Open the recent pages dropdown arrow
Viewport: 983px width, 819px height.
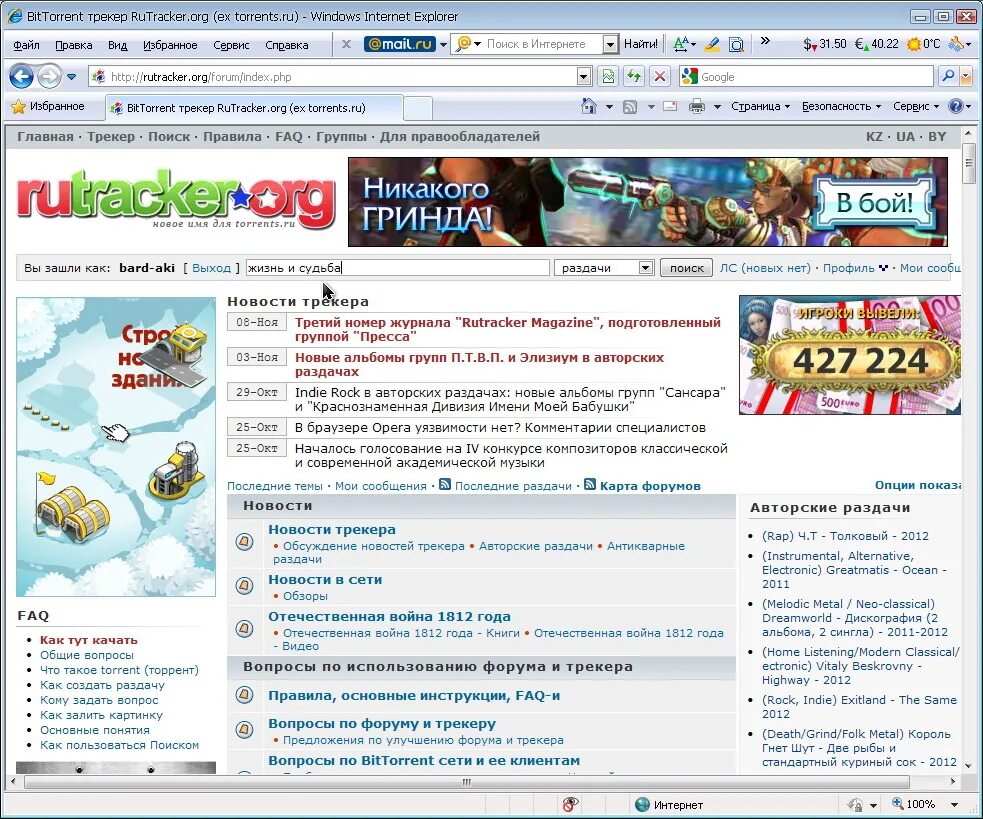point(71,77)
